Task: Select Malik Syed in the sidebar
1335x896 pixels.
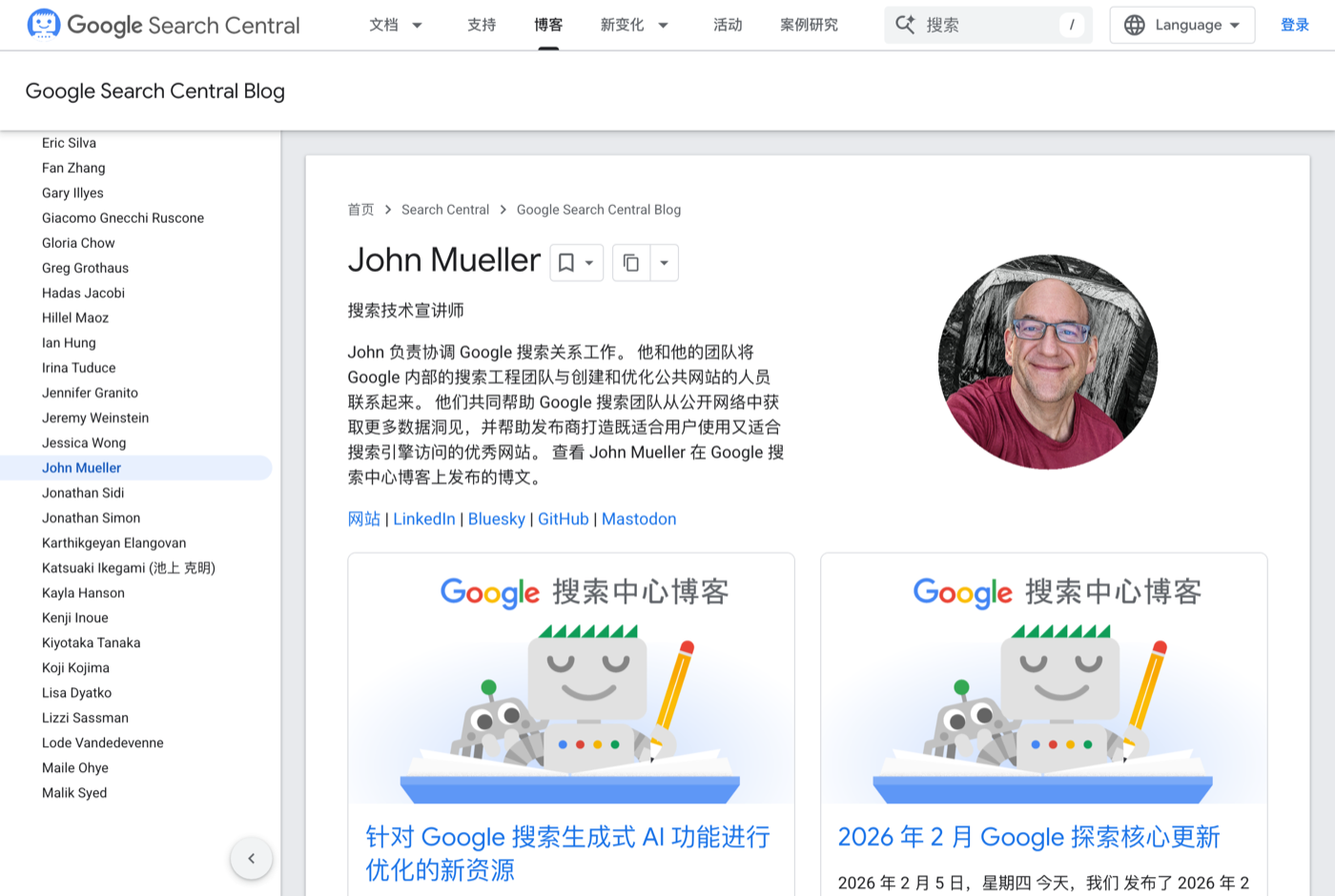Action: tap(74, 793)
